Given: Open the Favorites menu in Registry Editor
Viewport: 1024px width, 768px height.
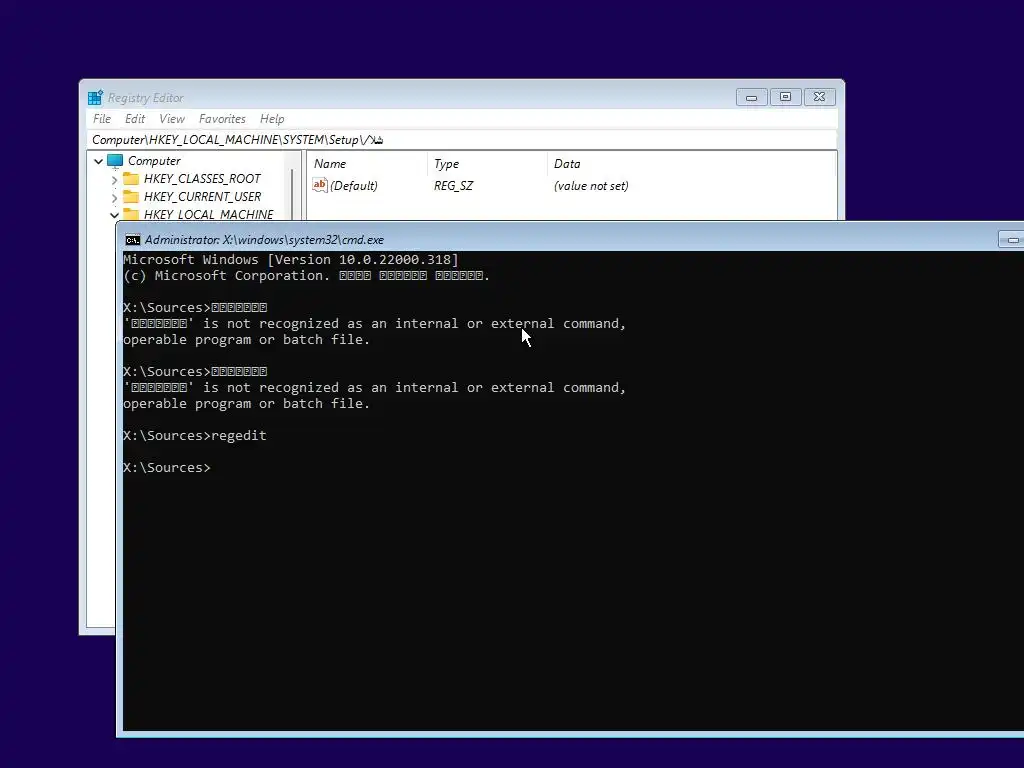Looking at the screenshot, I should coord(222,119).
